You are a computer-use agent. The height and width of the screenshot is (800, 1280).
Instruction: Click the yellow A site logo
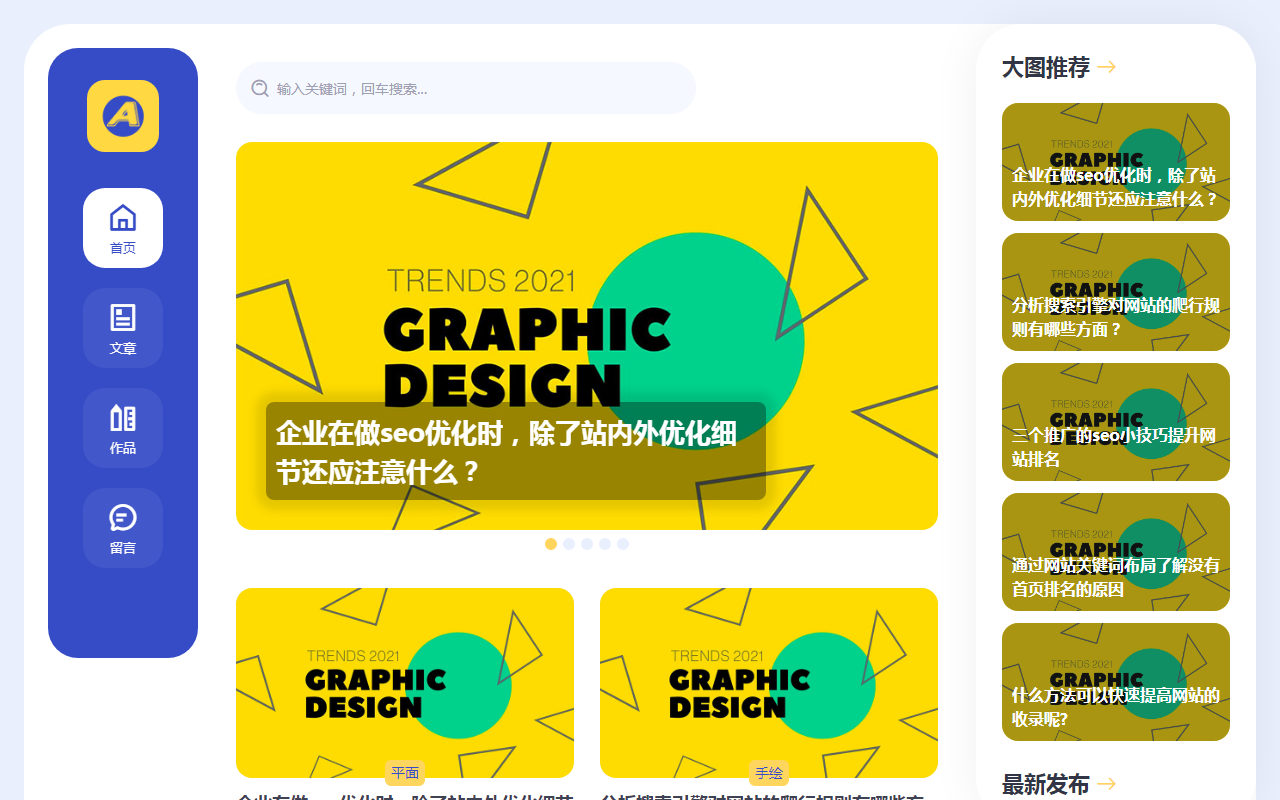(123, 116)
